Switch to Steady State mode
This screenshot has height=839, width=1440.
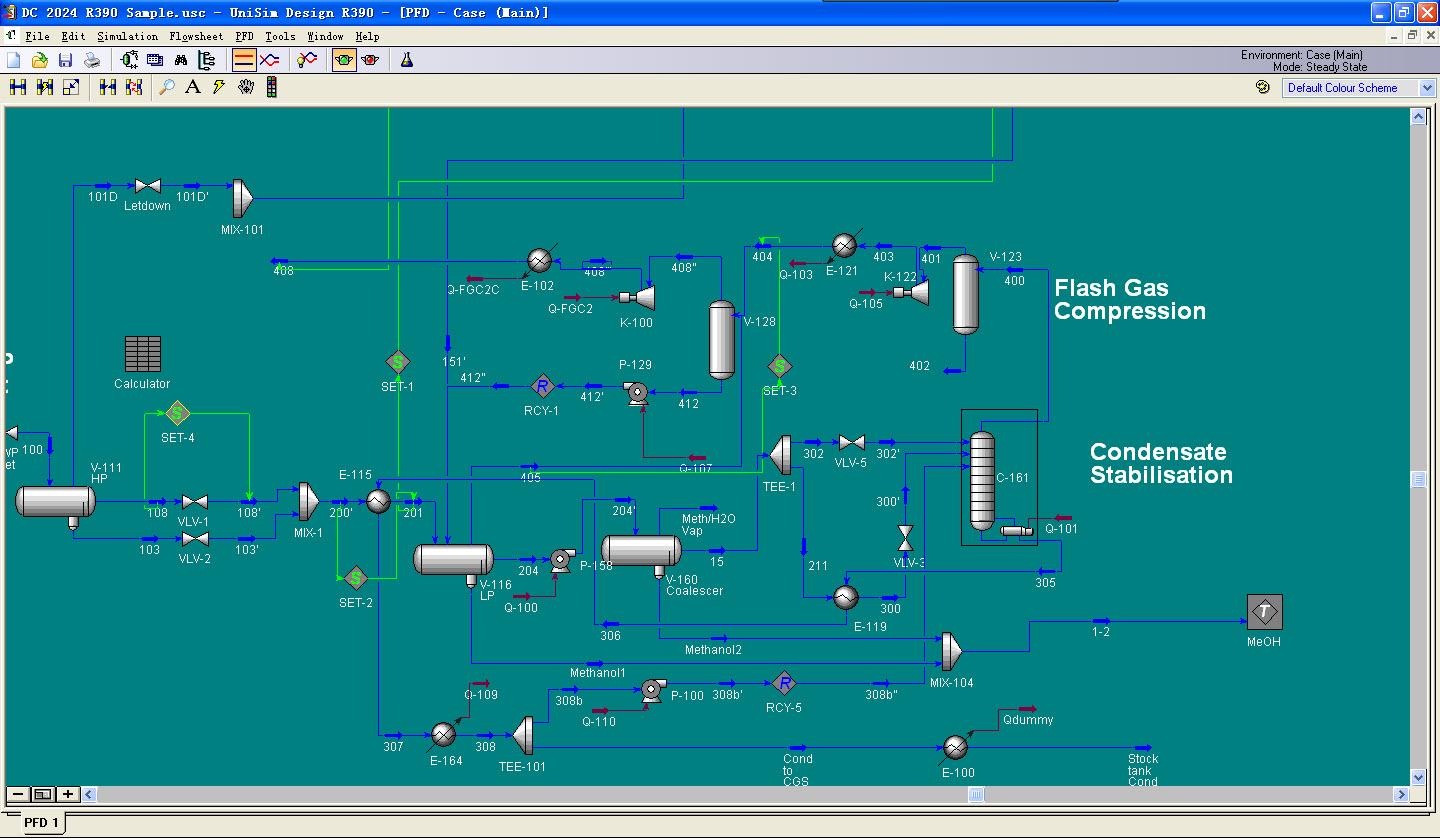[x=244, y=60]
